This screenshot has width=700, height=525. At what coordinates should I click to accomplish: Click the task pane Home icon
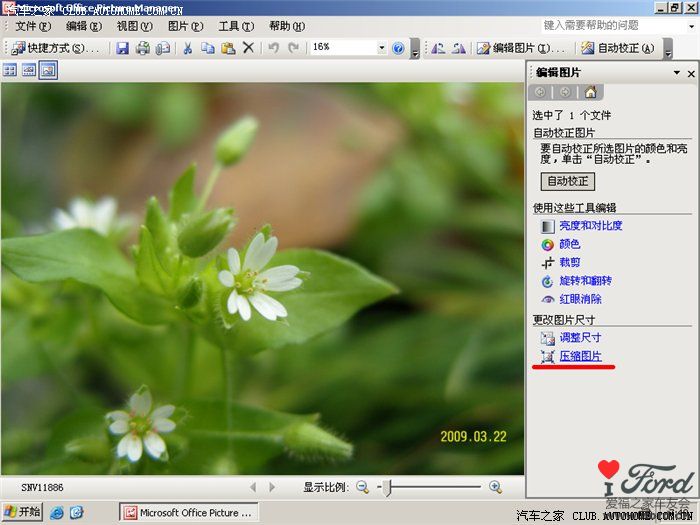(x=590, y=92)
